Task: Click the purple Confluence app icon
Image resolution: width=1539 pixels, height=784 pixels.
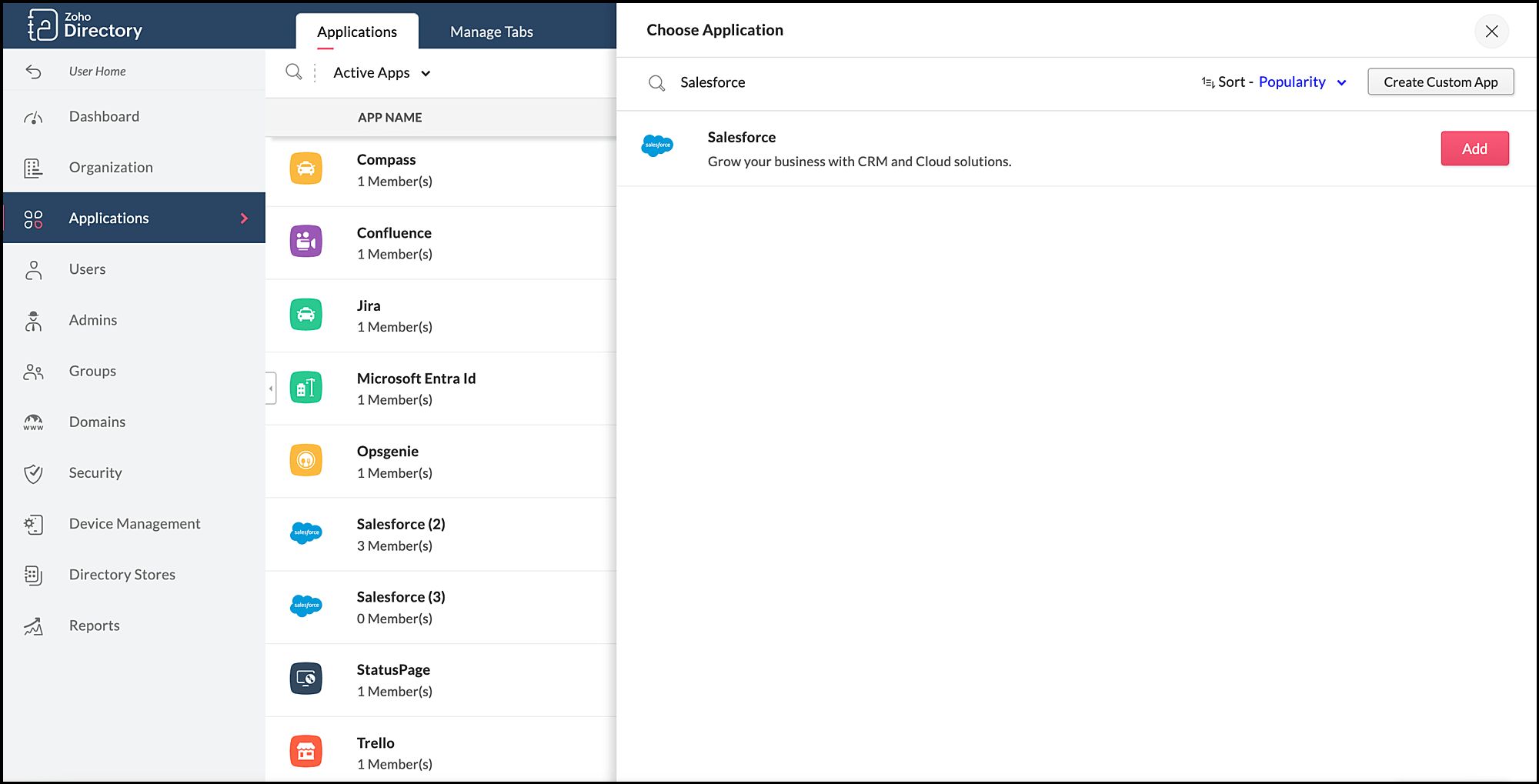Action: [305, 242]
